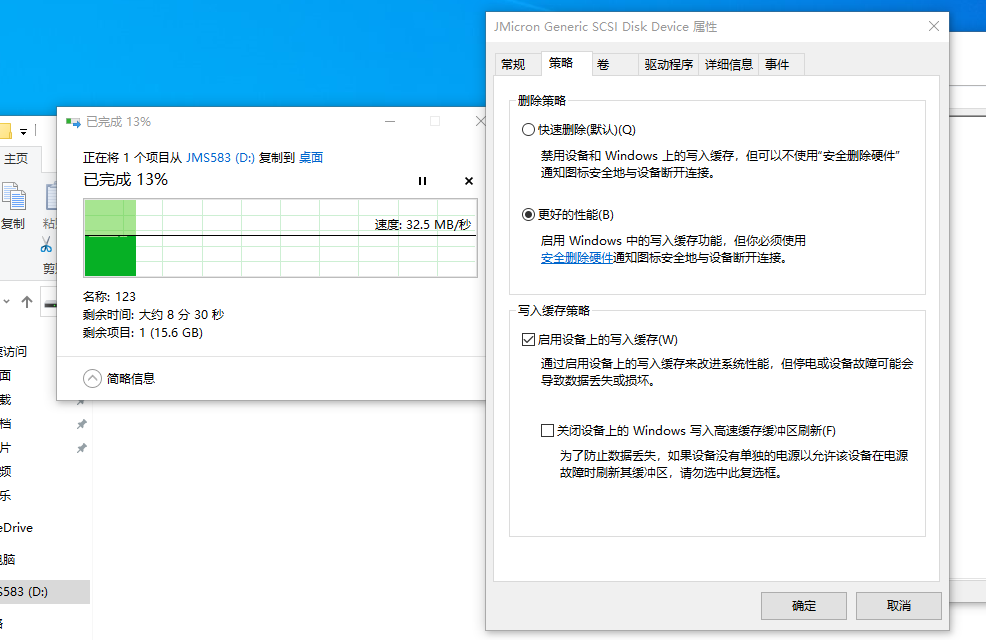Image resolution: width=986 pixels, height=640 pixels.
Task: Cancel the file copy operation
Action: click(468, 181)
